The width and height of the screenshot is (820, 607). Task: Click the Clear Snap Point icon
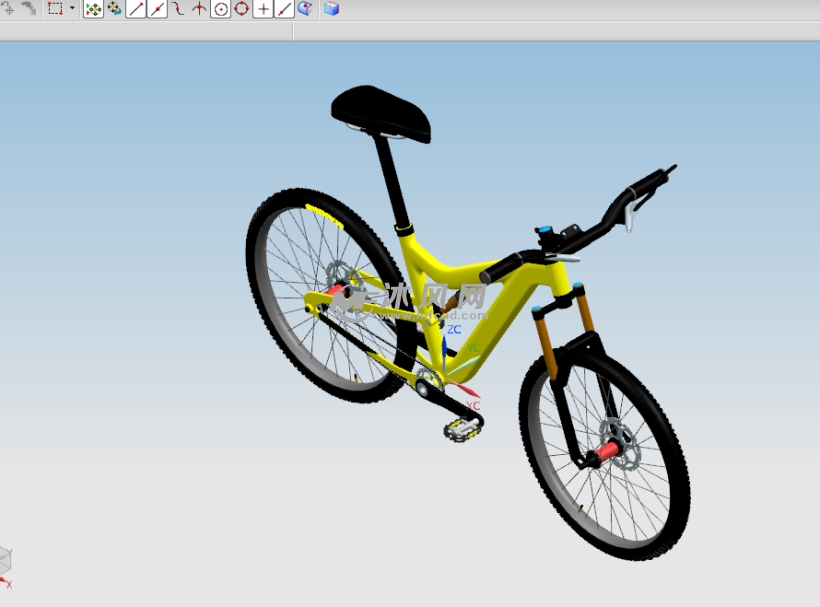click(x=114, y=9)
